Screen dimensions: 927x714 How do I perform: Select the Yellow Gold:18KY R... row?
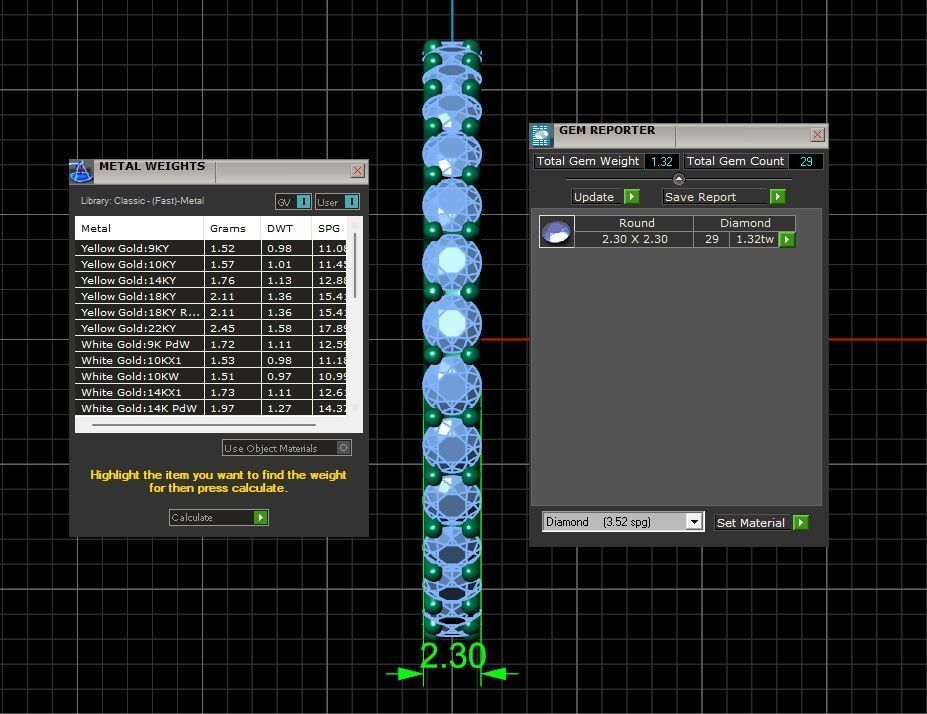(x=210, y=312)
